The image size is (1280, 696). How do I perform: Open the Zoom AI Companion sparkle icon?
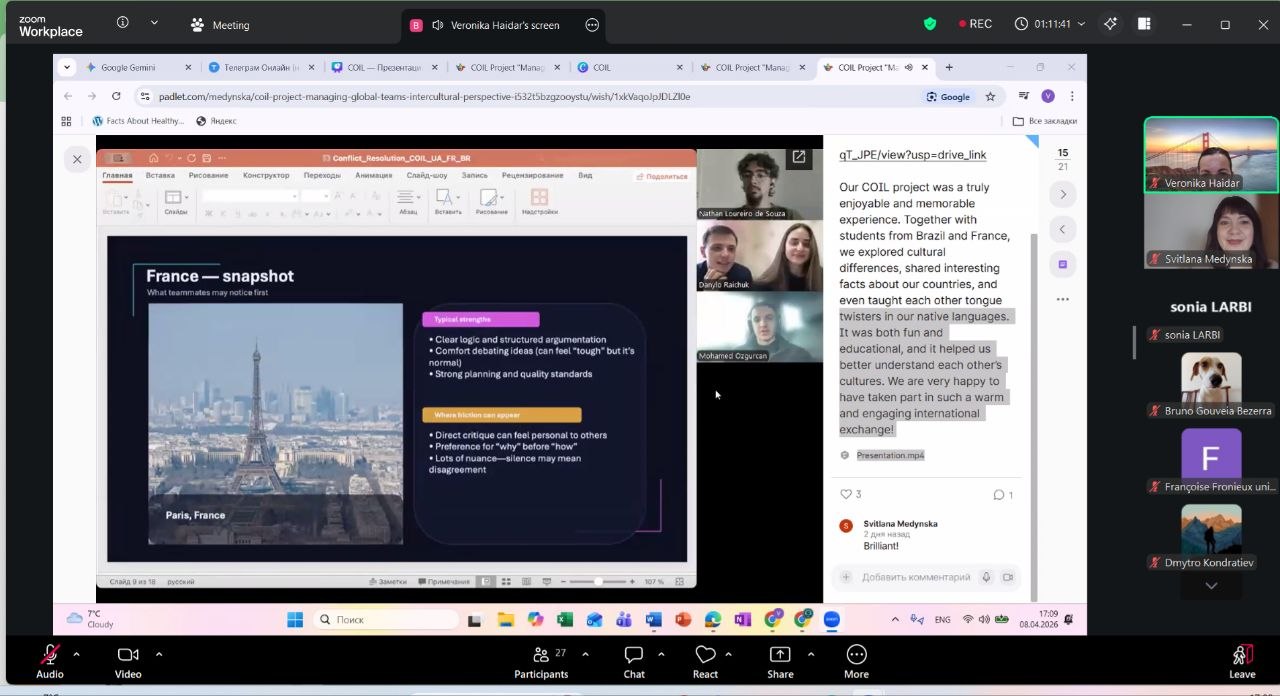(1110, 24)
